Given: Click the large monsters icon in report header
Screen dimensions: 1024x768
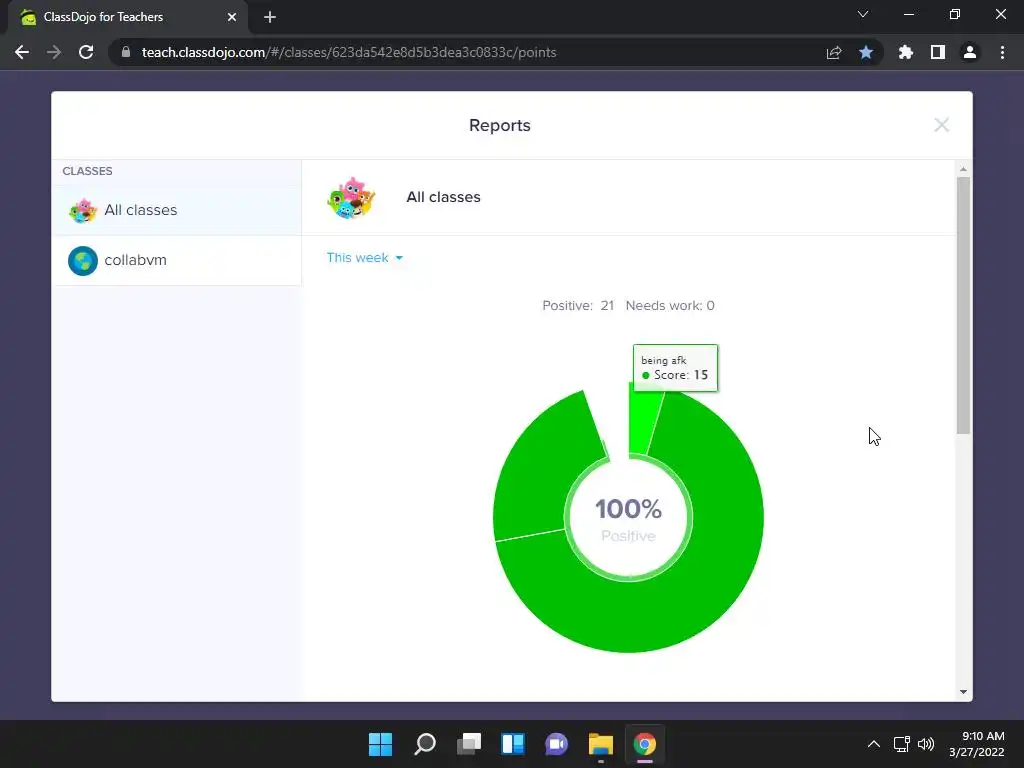Looking at the screenshot, I should click(351, 197).
